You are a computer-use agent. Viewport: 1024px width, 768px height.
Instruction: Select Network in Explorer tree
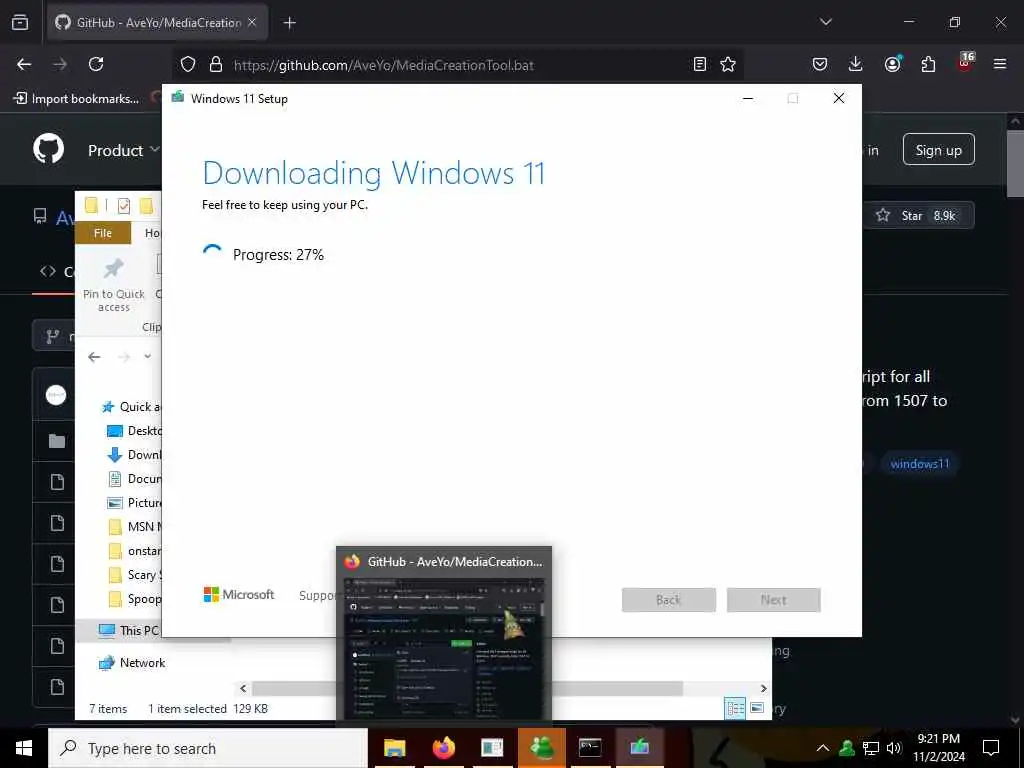(132, 663)
